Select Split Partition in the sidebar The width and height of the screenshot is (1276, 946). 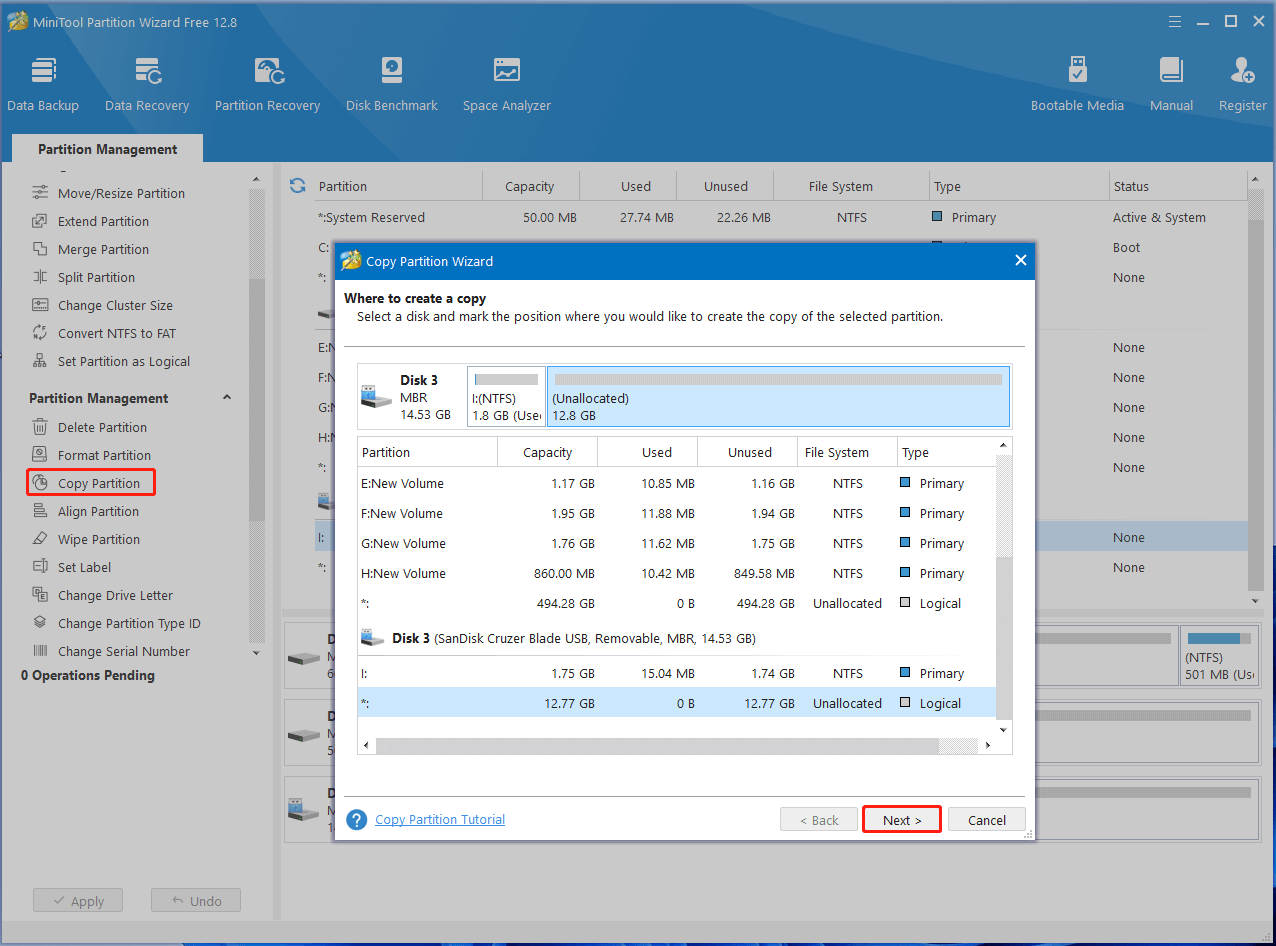(x=96, y=277)
